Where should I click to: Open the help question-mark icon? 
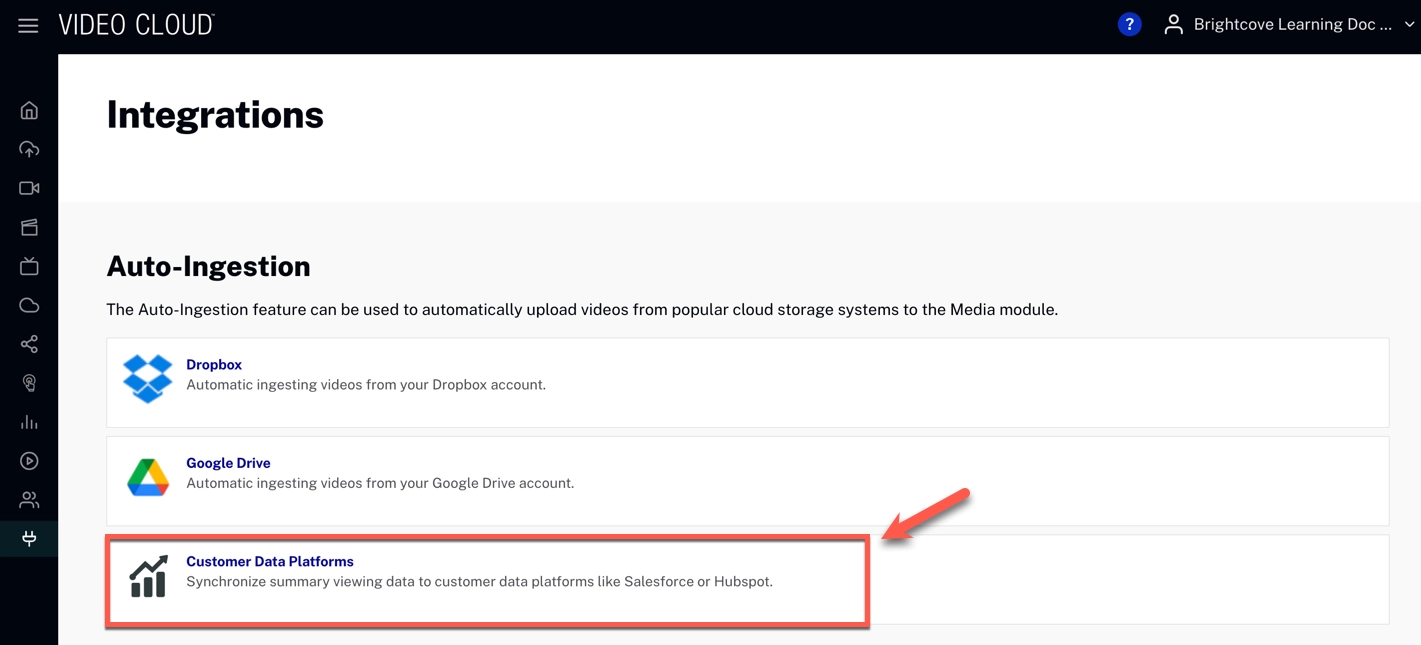point(1129,23)
